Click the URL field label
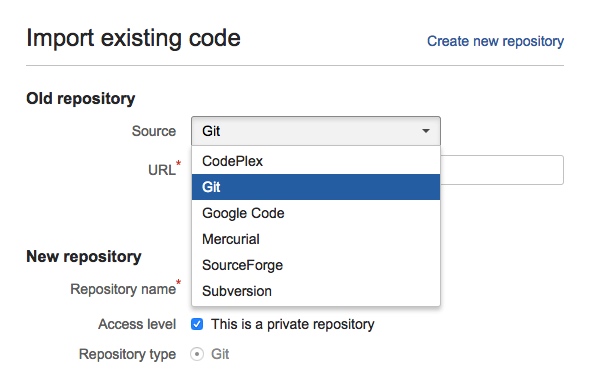Image resolution: width=590 pixels, height=371 pixels. click(162, 170)
